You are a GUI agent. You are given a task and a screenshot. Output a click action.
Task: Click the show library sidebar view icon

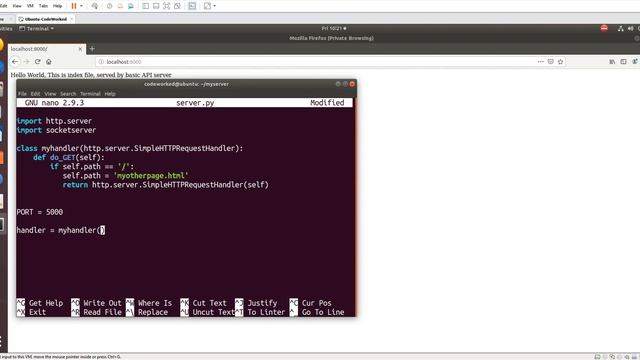coord(145,6)
